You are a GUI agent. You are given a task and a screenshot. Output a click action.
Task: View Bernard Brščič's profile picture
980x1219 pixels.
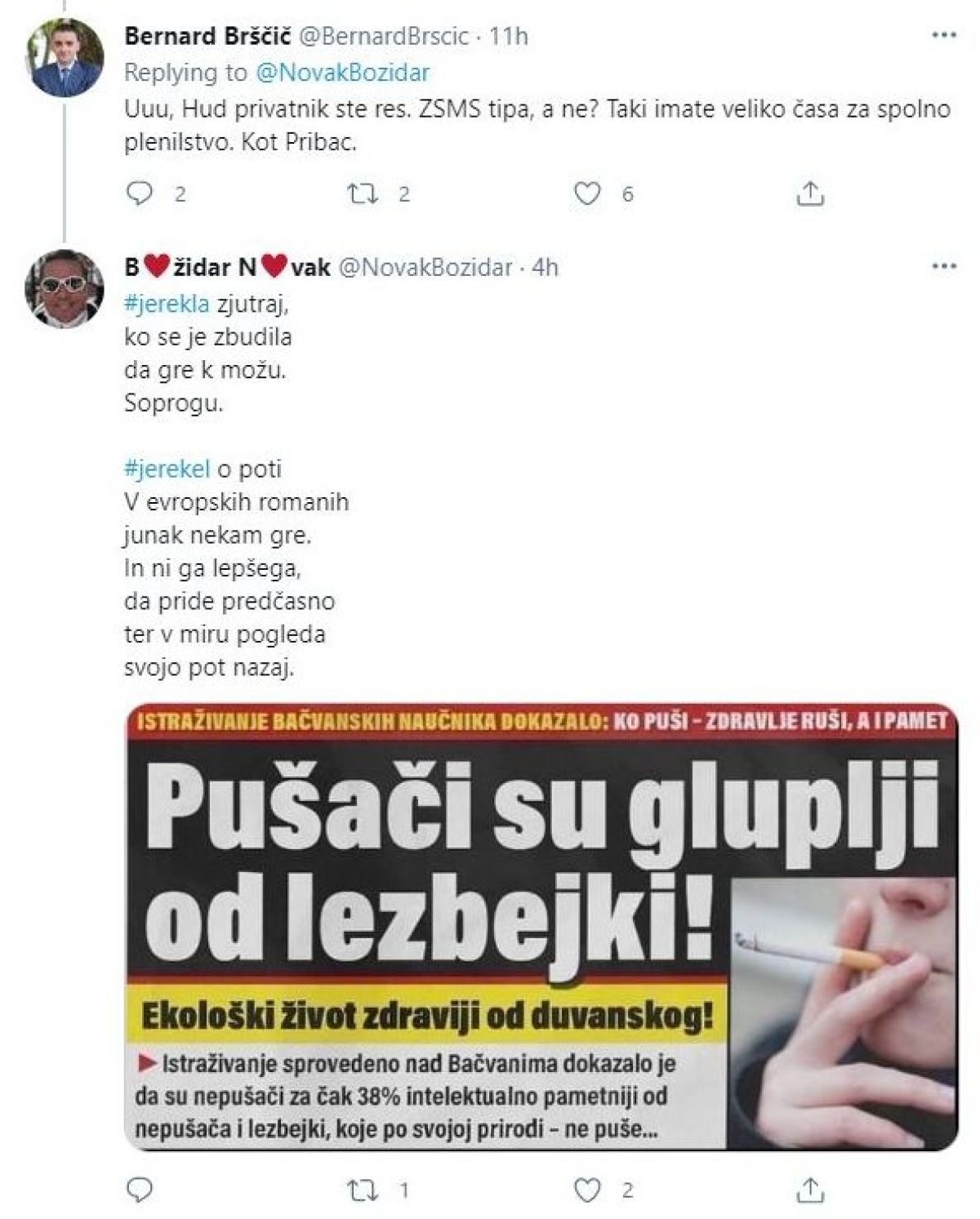66,56
